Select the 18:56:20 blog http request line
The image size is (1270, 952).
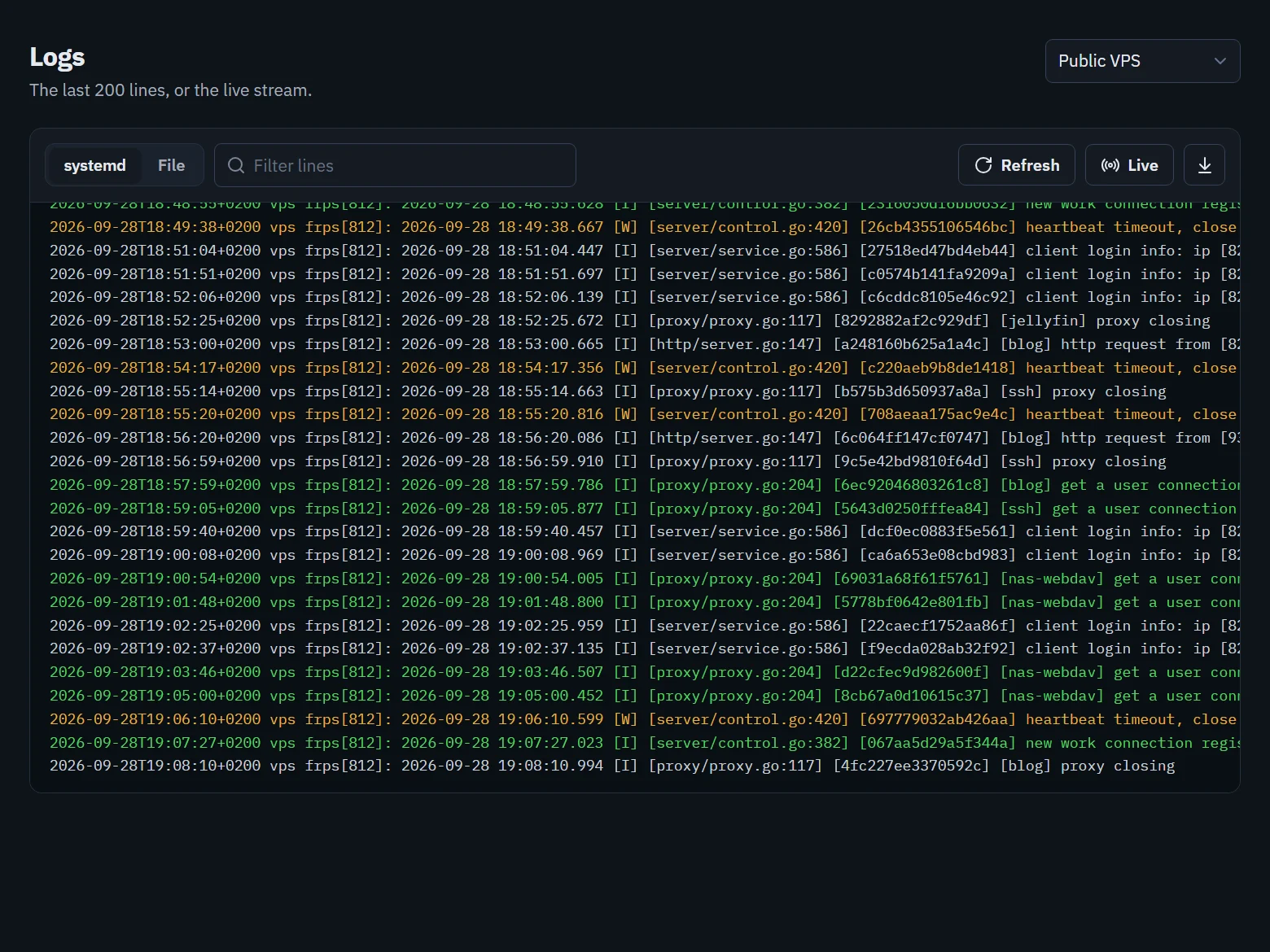pos(643,438)
